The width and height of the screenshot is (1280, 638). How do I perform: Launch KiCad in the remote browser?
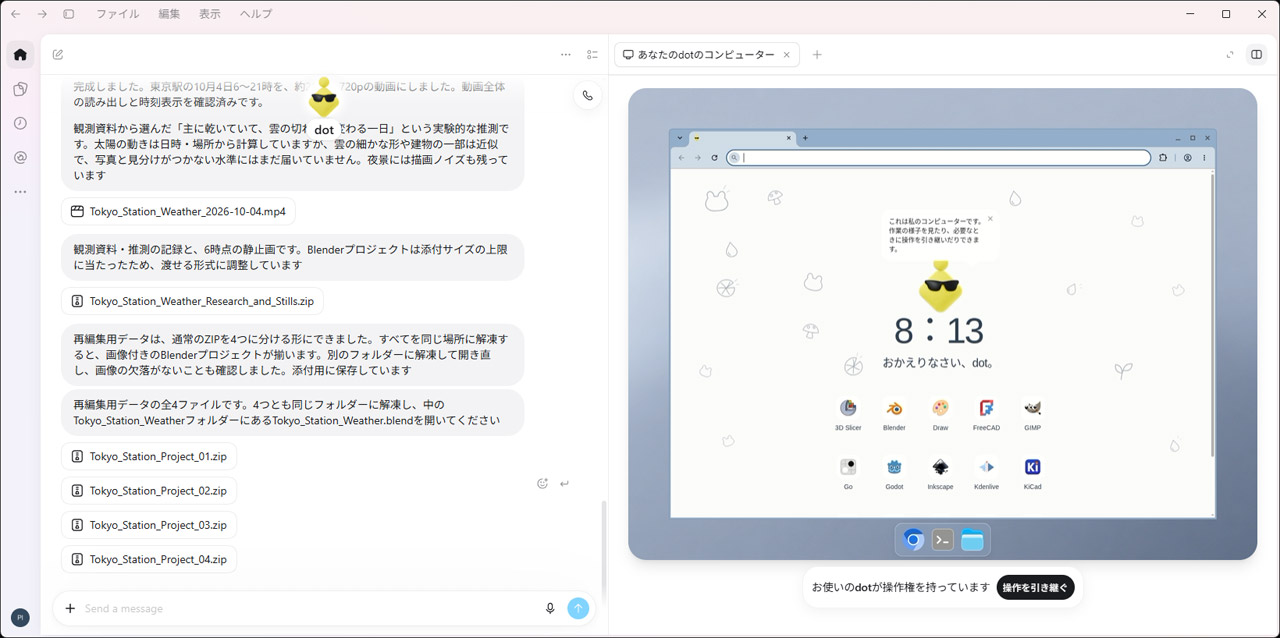point(1033,473)
